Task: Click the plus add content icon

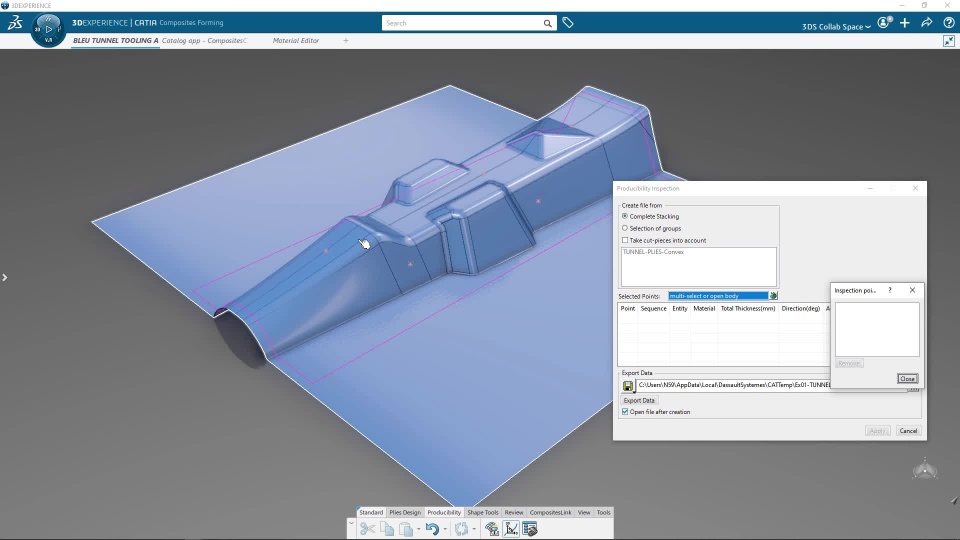Action: tap(905, 23)
